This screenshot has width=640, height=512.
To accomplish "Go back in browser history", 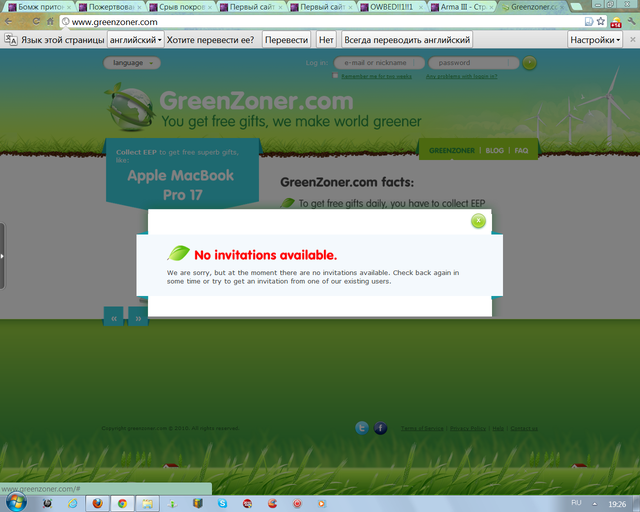I will click(x=9, y=21).
